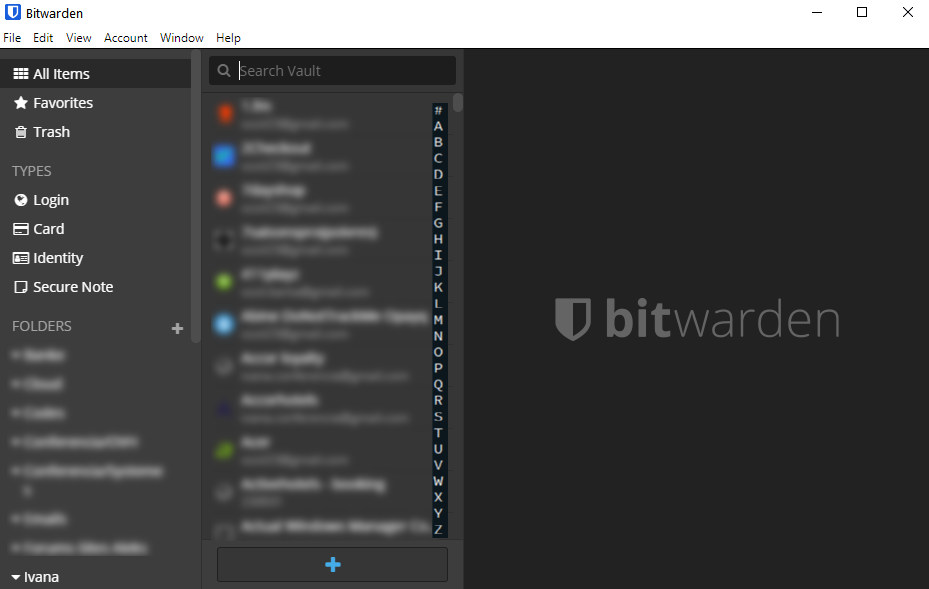The width and height of the screenshot is (929, 589).
Task: Jump to letter A in index
Action: tap(438, 126)
